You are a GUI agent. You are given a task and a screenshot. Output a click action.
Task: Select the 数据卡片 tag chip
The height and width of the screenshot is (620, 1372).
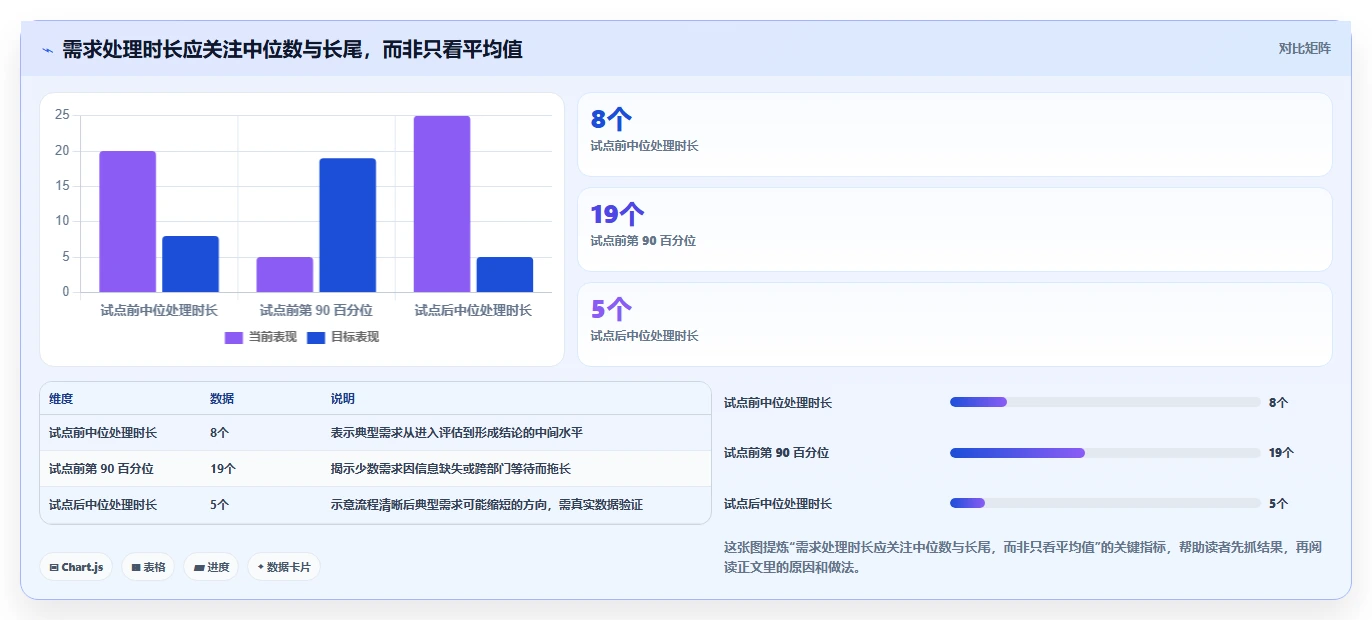[x=284, y=567]
